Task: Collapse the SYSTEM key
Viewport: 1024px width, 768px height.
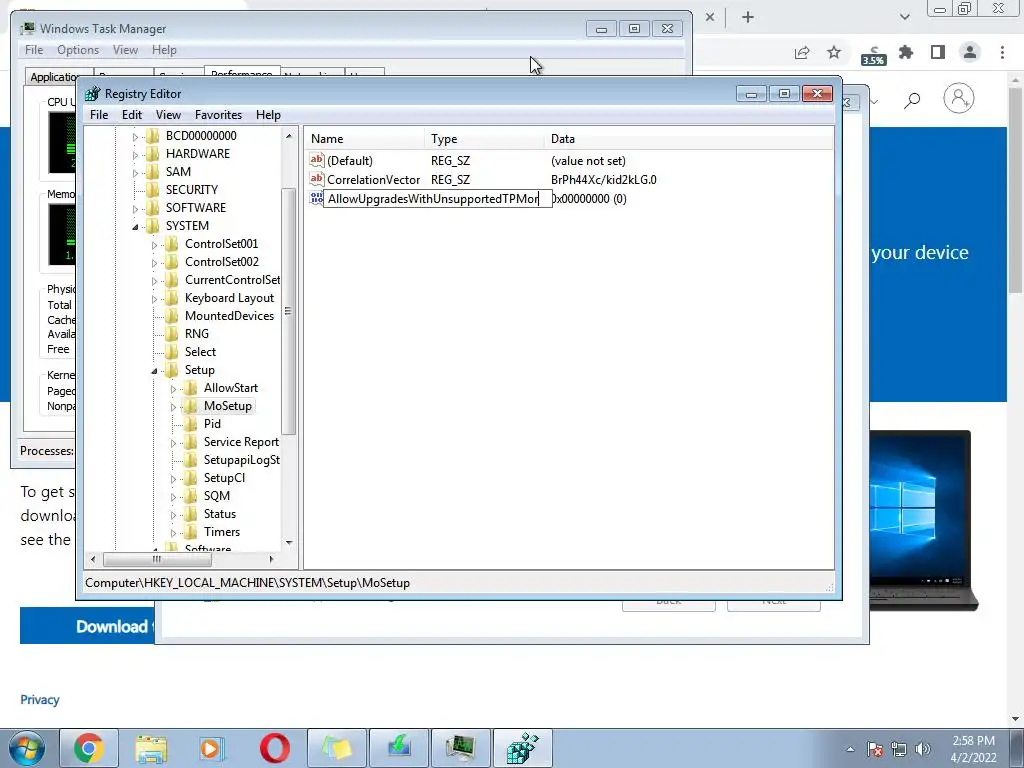Action: click(135, 227)
